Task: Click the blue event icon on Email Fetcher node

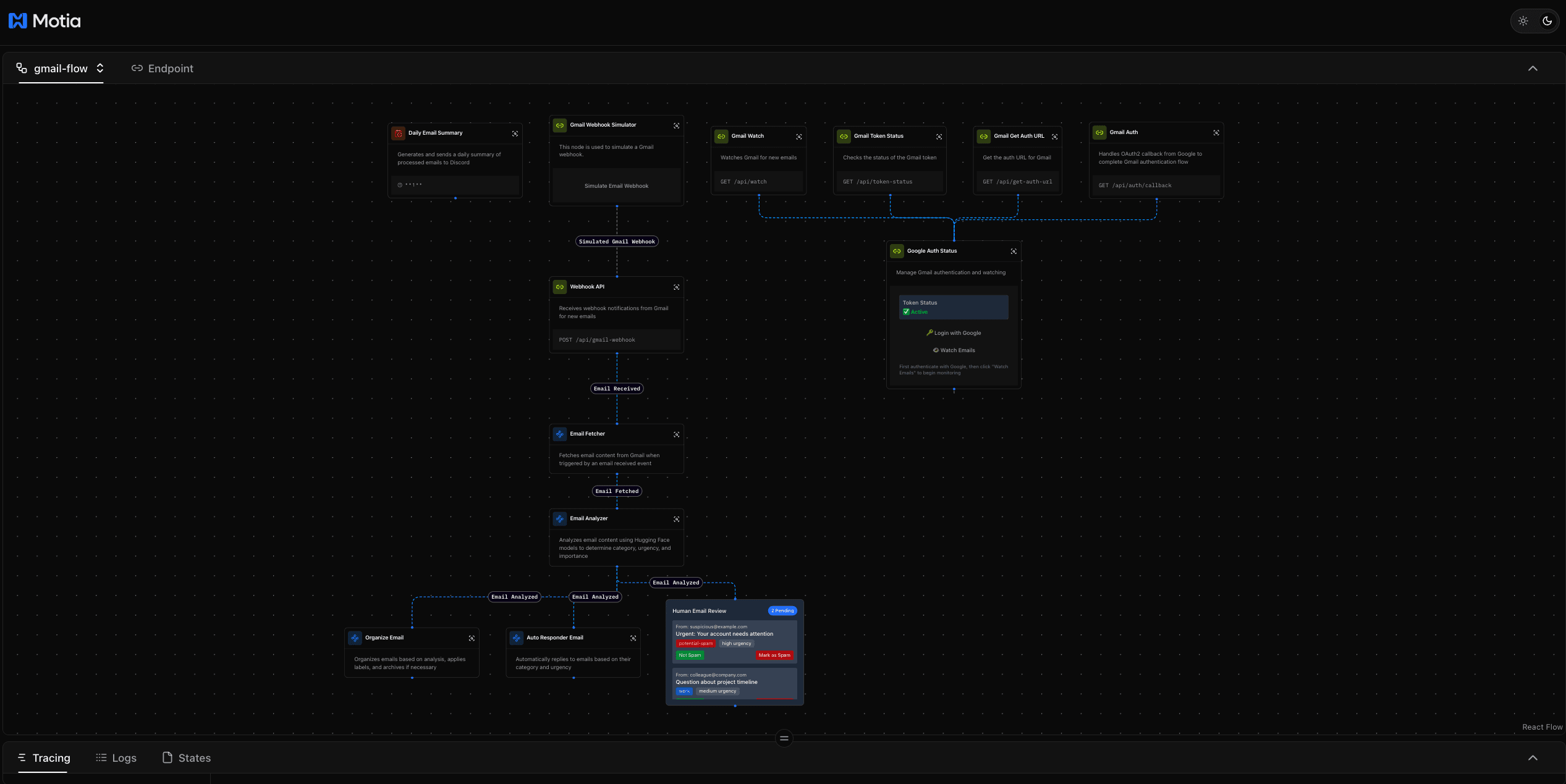Action: click(x=560, y=434)
